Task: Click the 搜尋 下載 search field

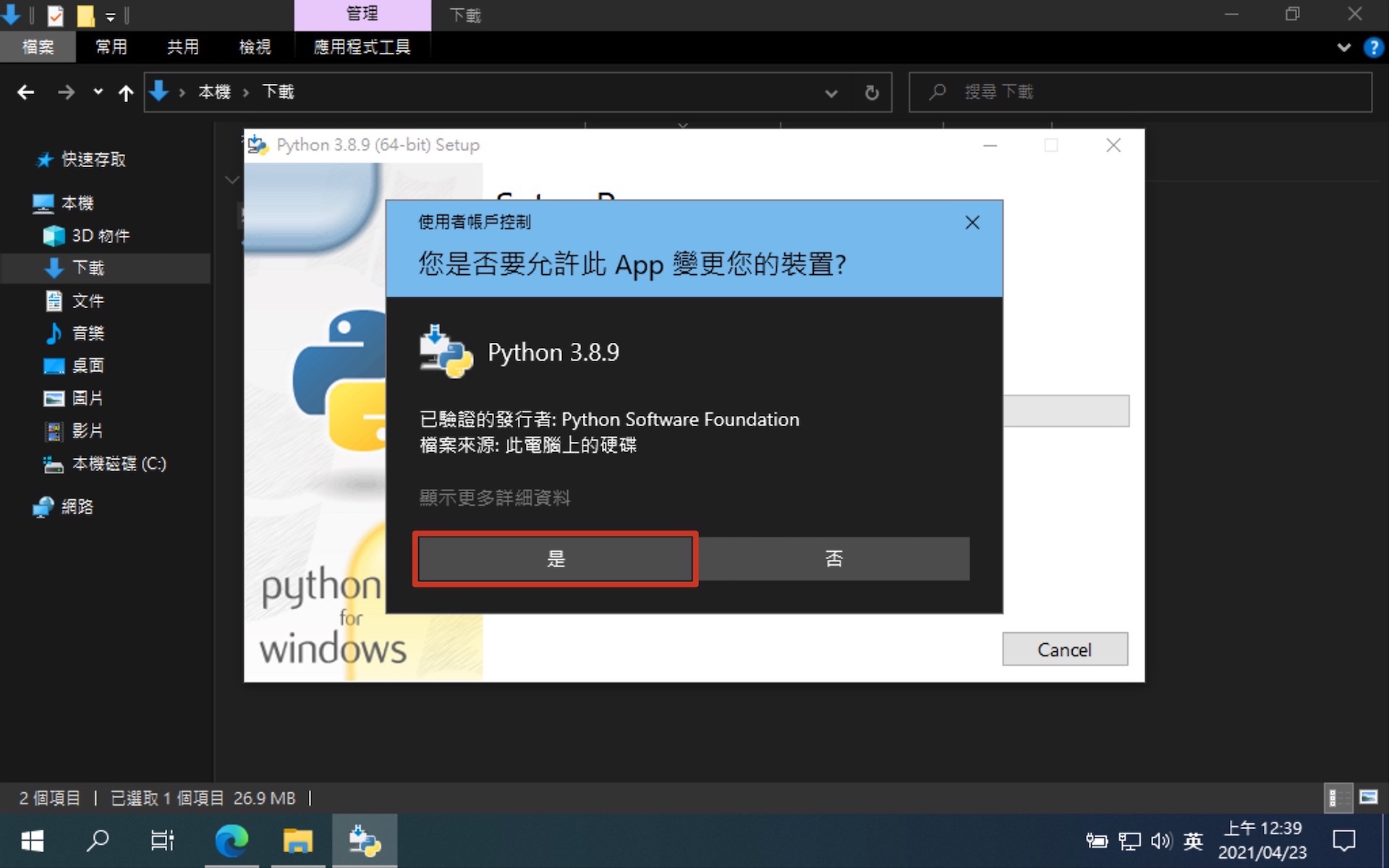Action: 1140,92
